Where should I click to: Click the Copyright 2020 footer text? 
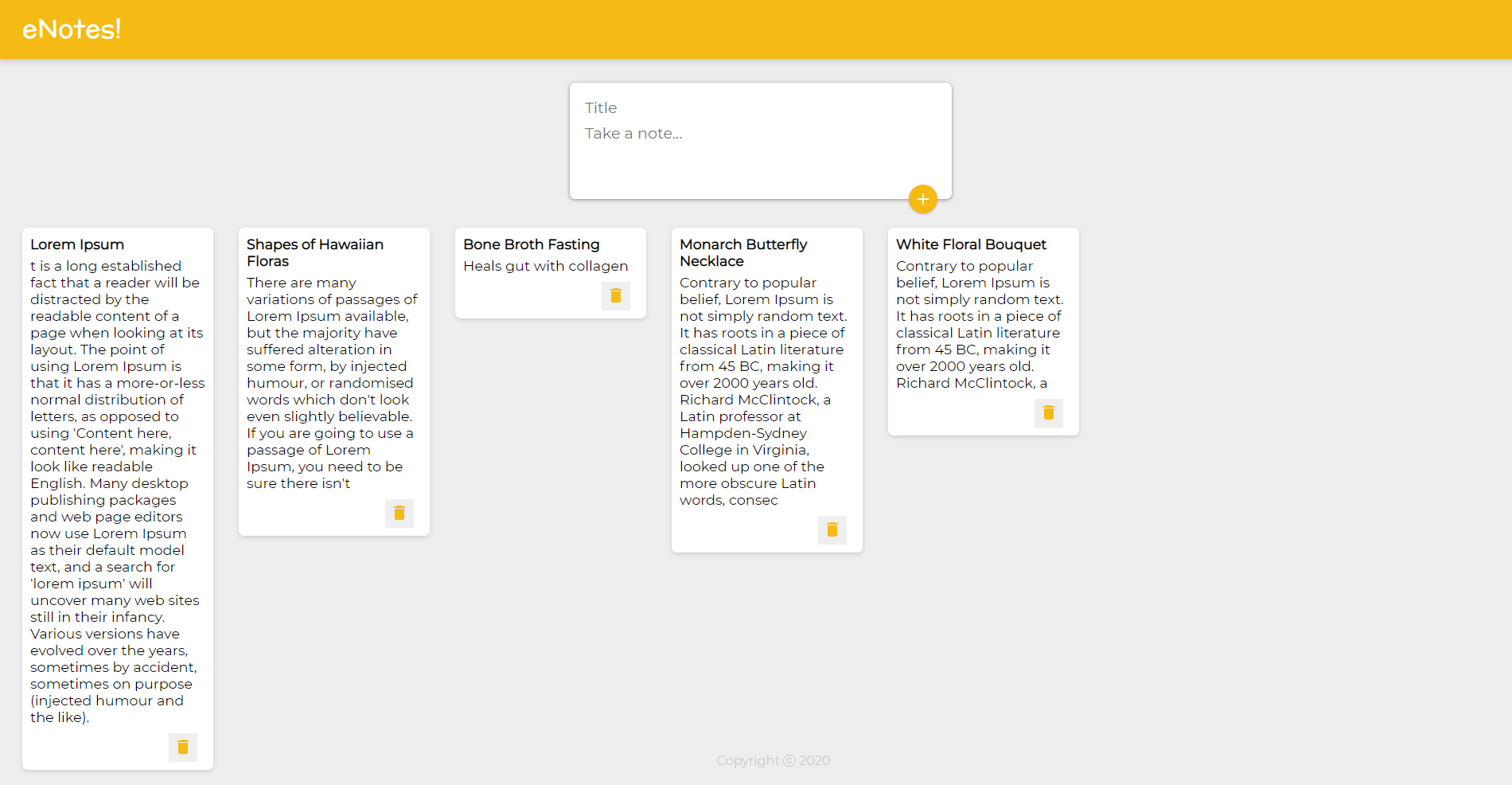773,760
